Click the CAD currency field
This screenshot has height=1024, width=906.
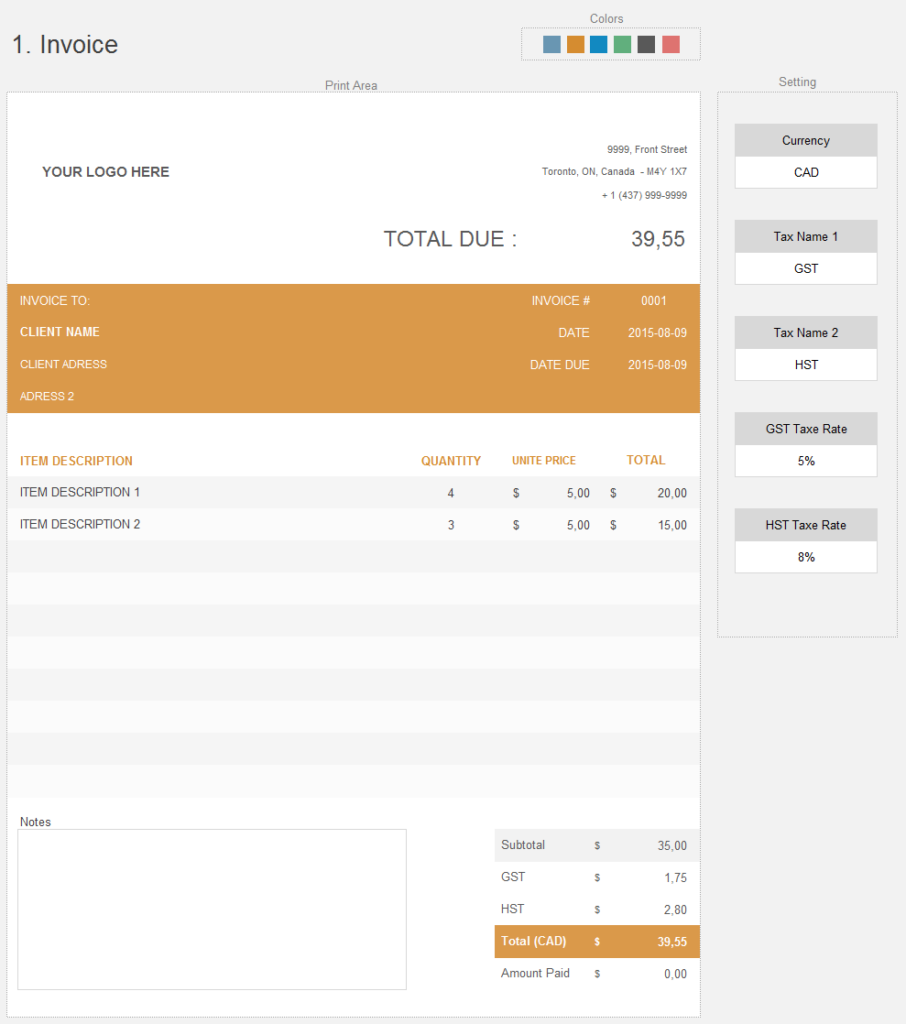(x=805, y=172)
